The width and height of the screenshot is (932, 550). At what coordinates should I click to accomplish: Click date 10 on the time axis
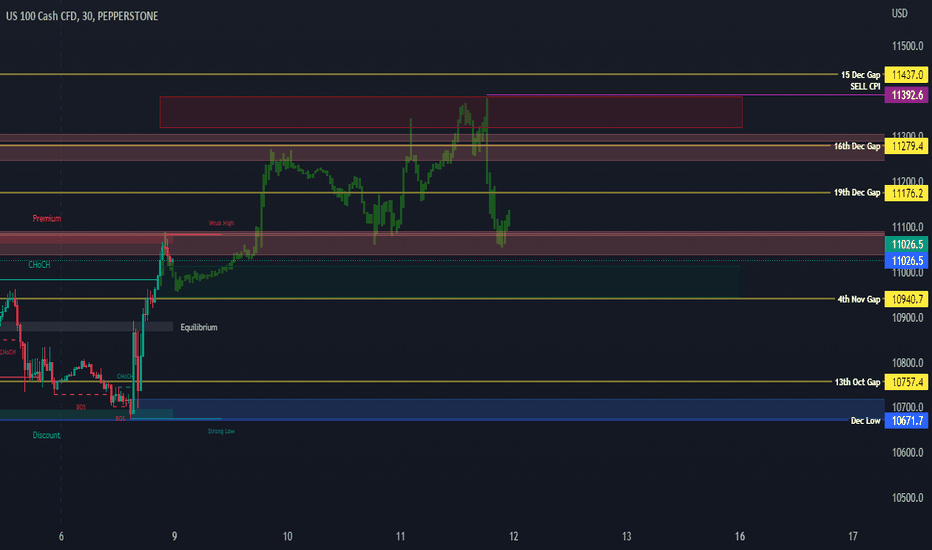tap(287, 536)
